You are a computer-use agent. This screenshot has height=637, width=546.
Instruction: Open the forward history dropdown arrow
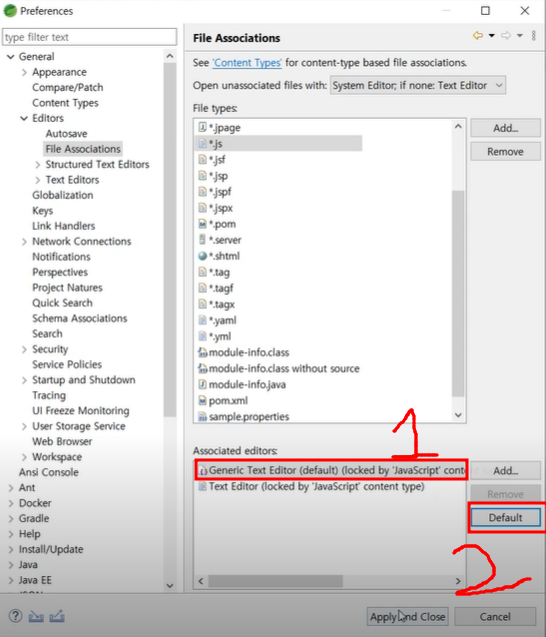[x=520, y=36]
